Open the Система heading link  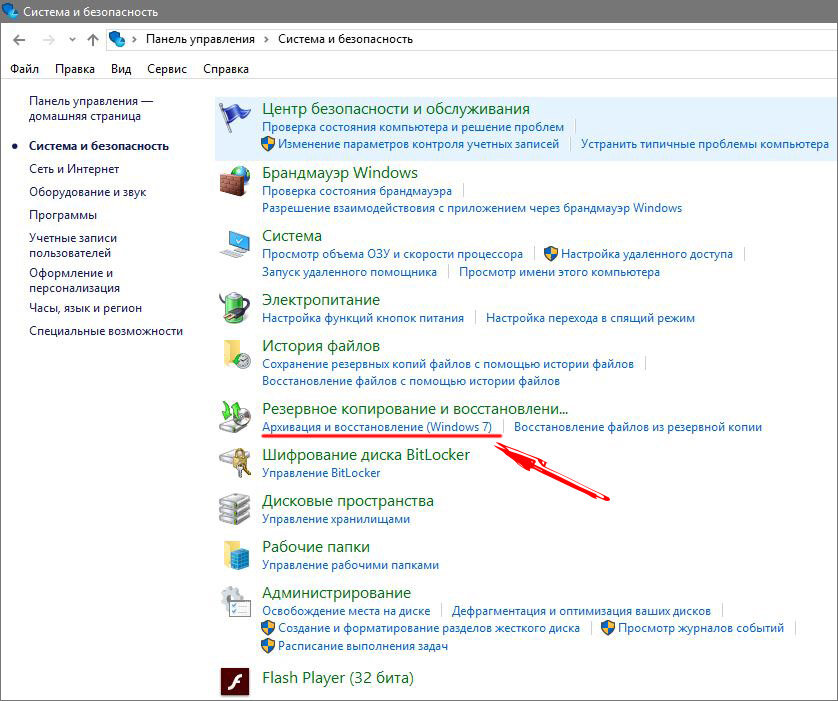coord(292,236)
